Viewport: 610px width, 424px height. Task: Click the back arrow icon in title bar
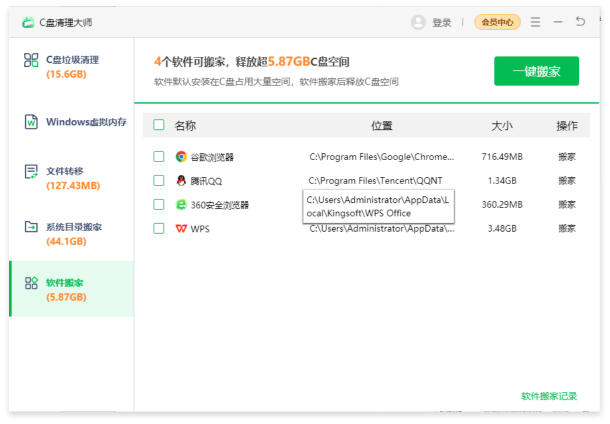tap(581, 22)
